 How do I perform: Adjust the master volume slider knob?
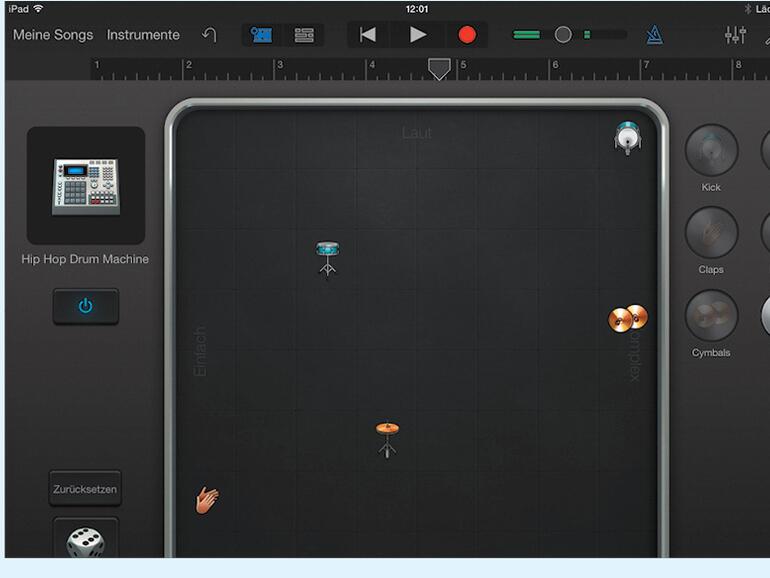click(x=563, y=34)
